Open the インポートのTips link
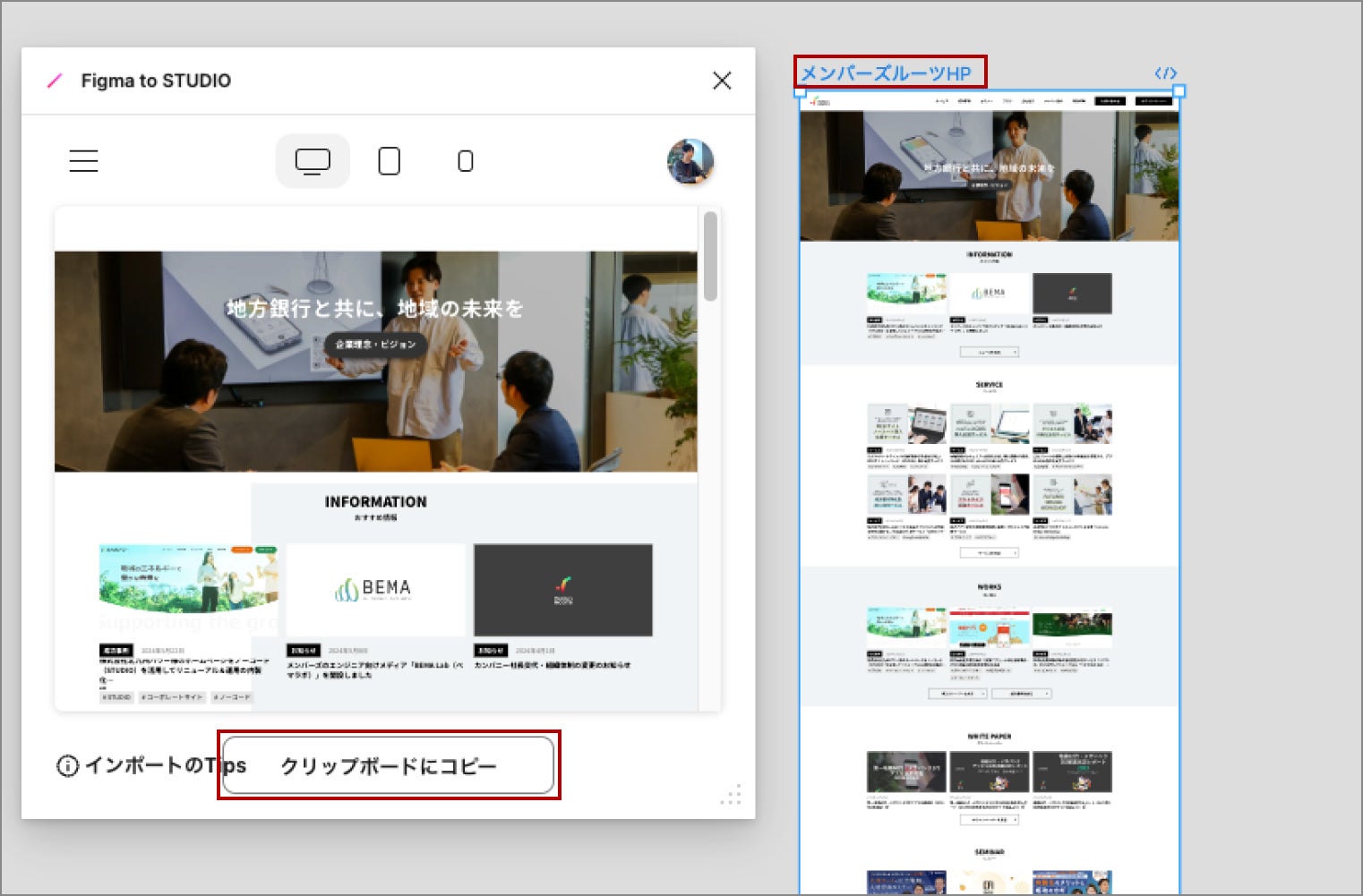 pyautogui.click(x=150, y=766)
